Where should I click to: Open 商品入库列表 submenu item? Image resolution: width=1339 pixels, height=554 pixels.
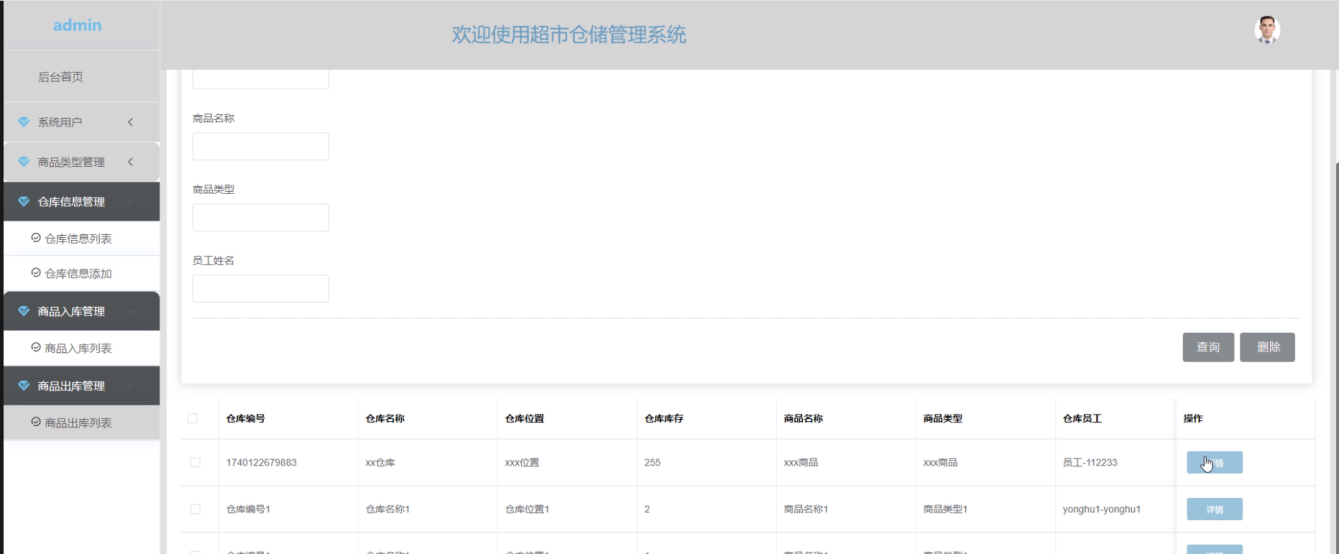pos(80,348)
